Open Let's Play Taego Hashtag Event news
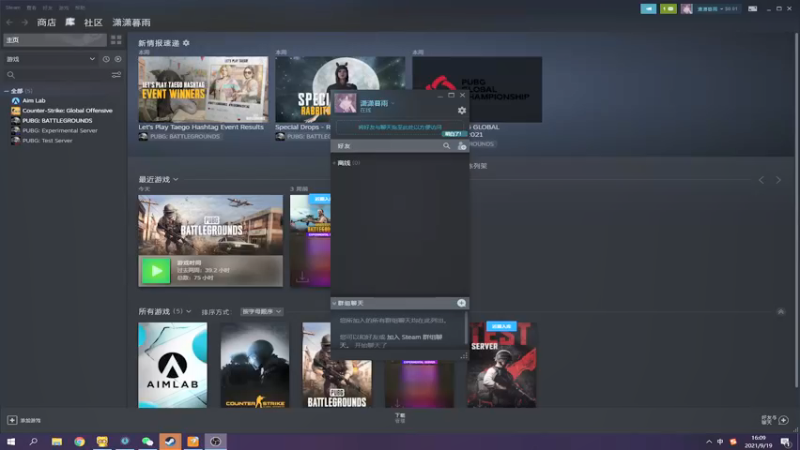Viewport: 800px width, 450px height. coord(203,89)
